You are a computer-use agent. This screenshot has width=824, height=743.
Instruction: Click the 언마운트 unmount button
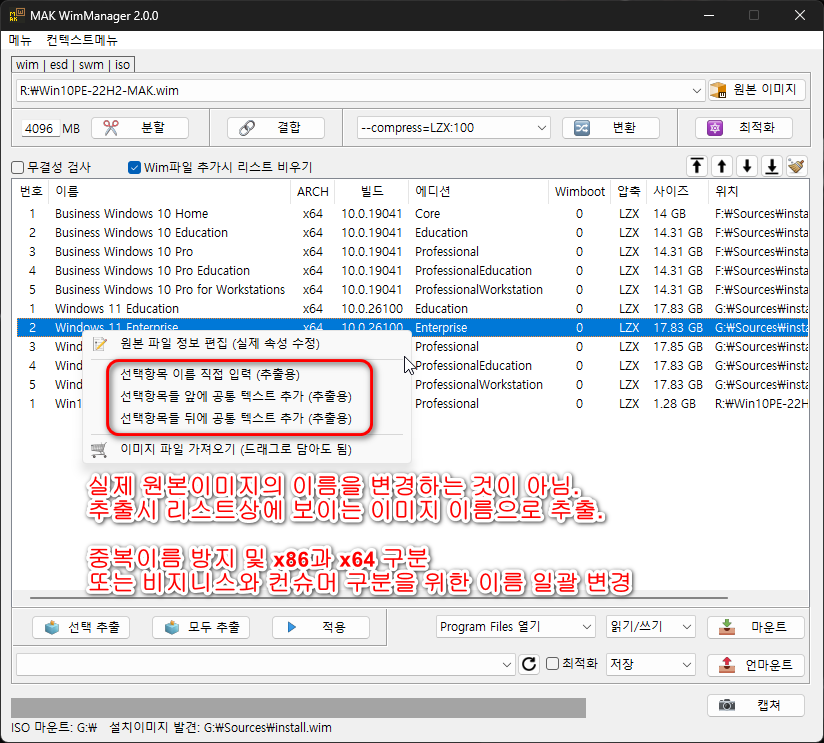[756, 665]
